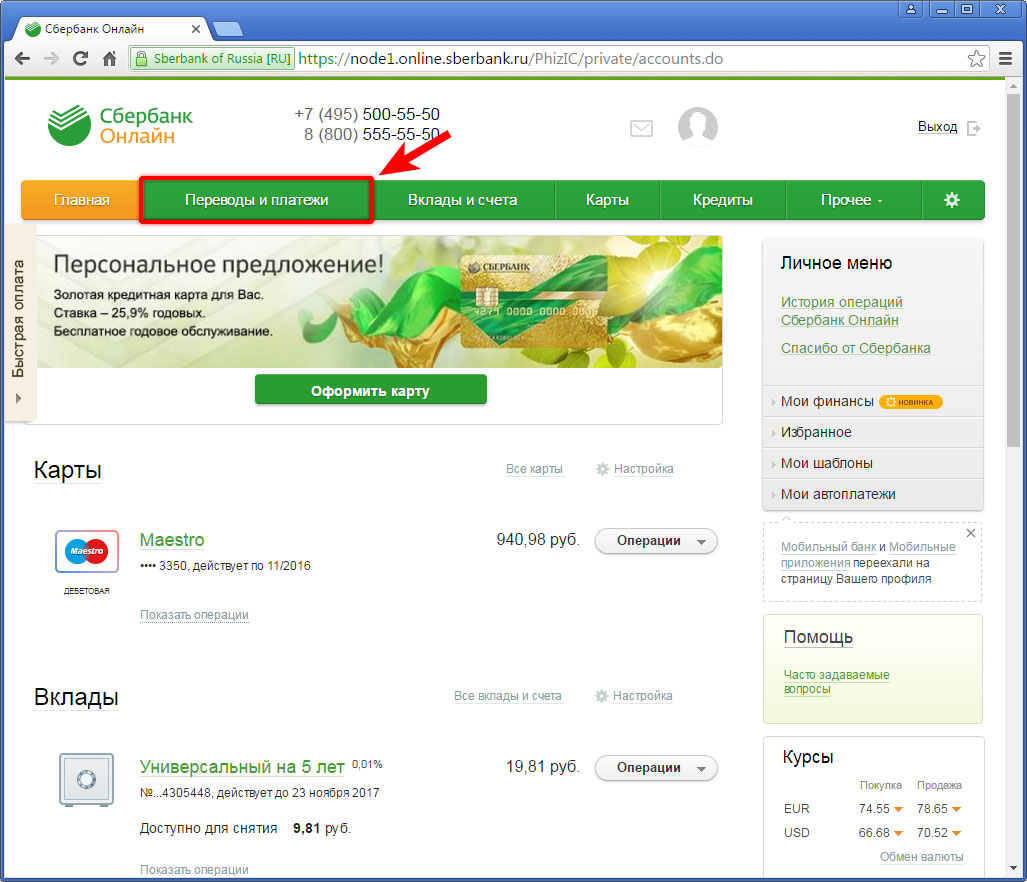Expand the Быстрая оплата side panel
This screenshot has width=1027, height=882.
tap(19, 323)
